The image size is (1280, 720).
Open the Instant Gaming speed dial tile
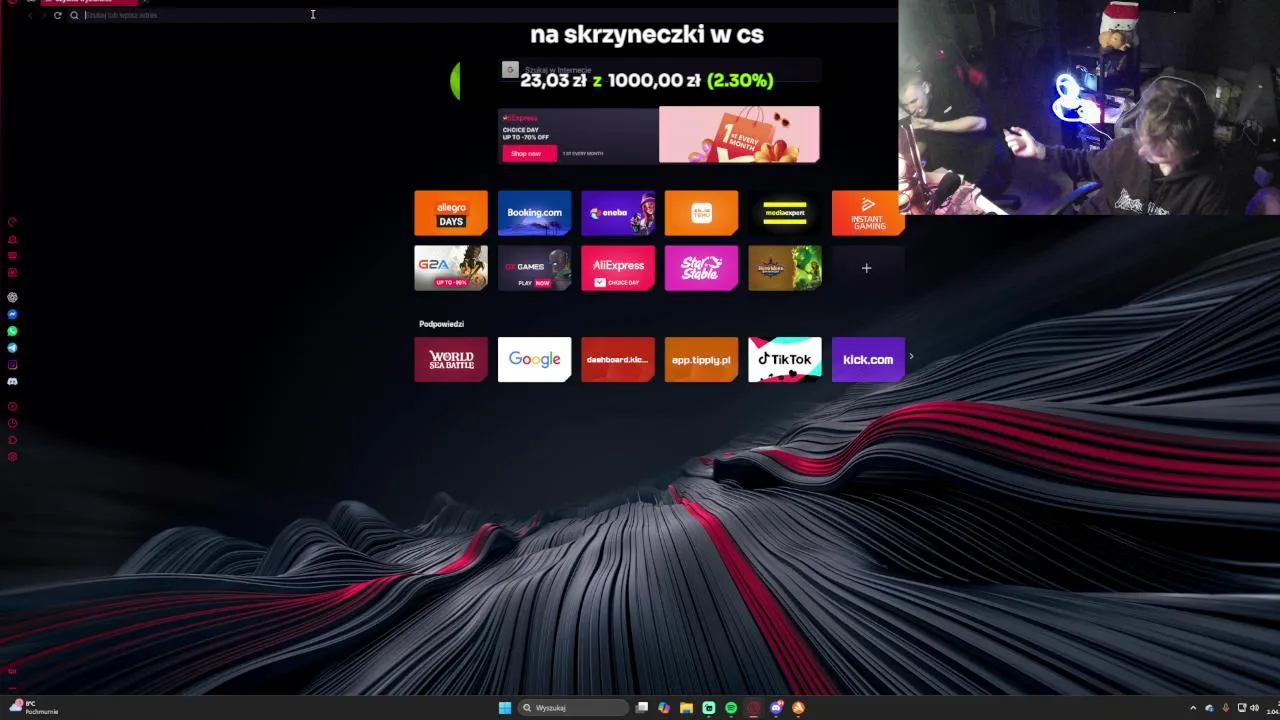pos(868,213)
